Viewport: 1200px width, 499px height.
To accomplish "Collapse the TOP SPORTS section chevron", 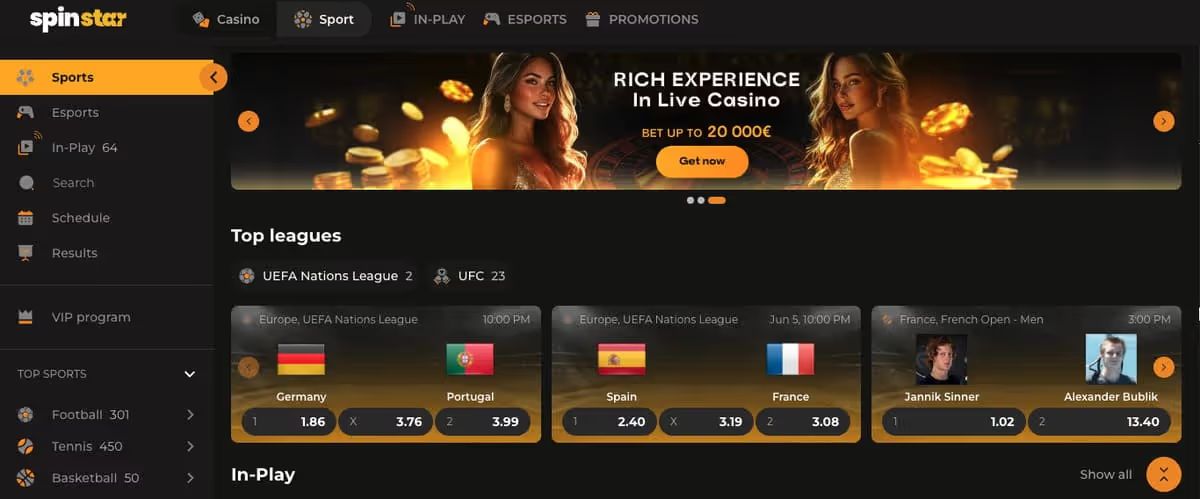I will click(x=190, y=374).
